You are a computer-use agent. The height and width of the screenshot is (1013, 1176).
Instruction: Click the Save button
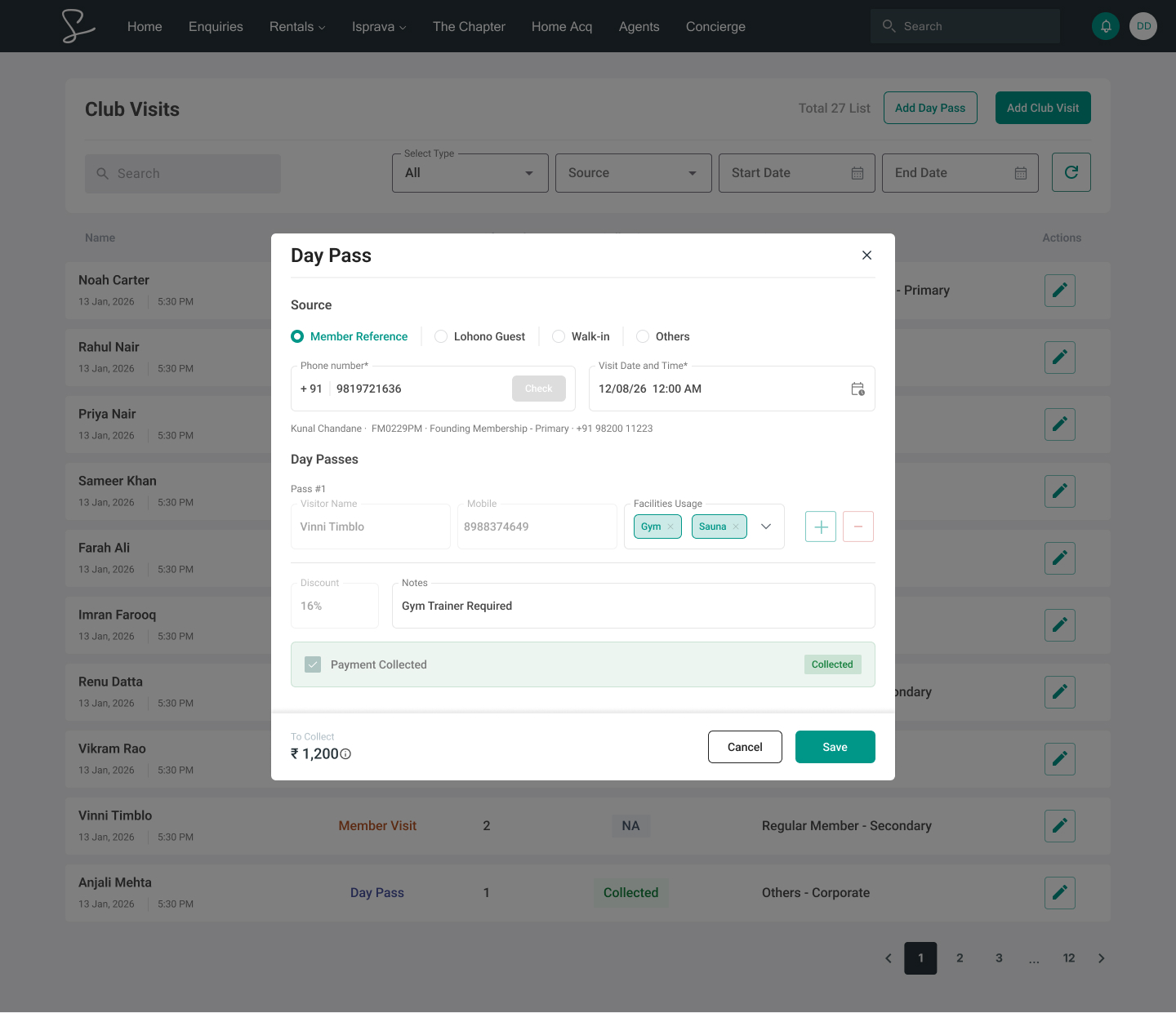pos(835,747)
